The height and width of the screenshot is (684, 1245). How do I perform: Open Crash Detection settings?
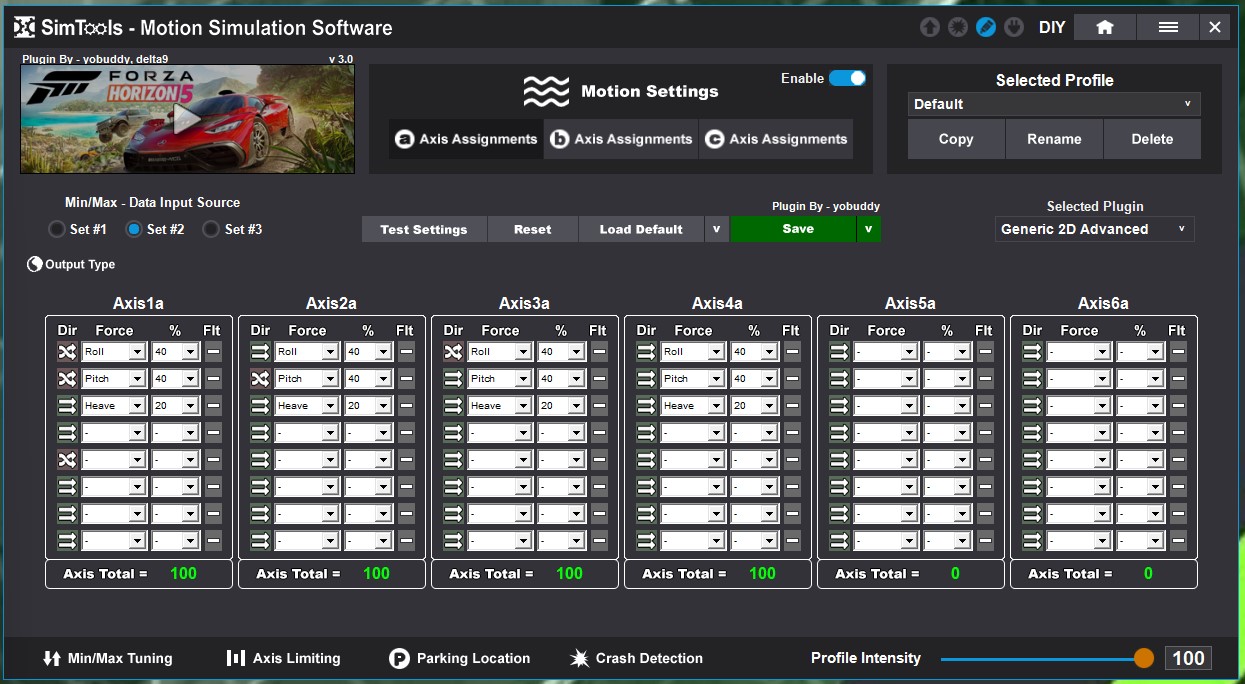coord(636,658)
